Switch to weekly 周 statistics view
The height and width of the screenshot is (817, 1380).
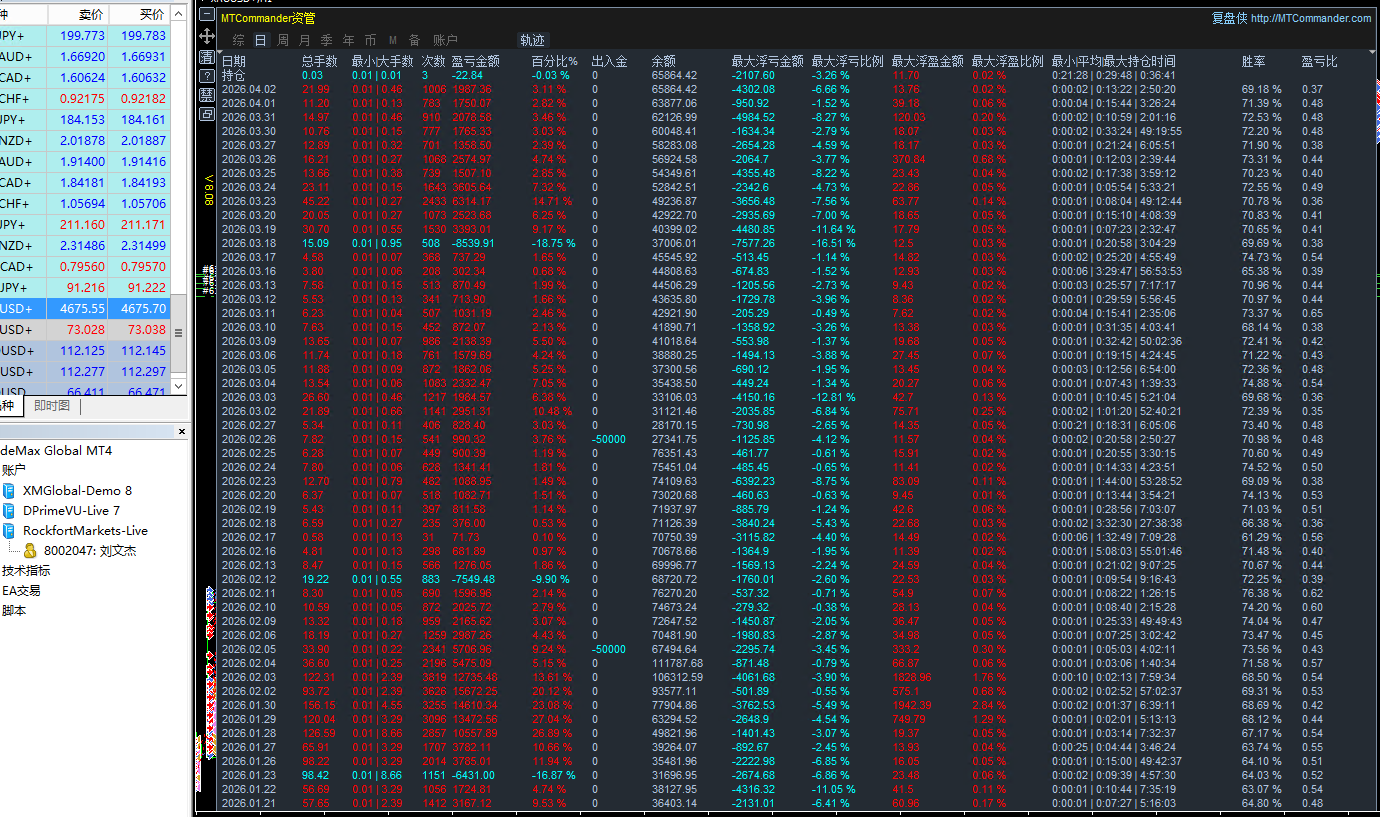tap(282, 40)
